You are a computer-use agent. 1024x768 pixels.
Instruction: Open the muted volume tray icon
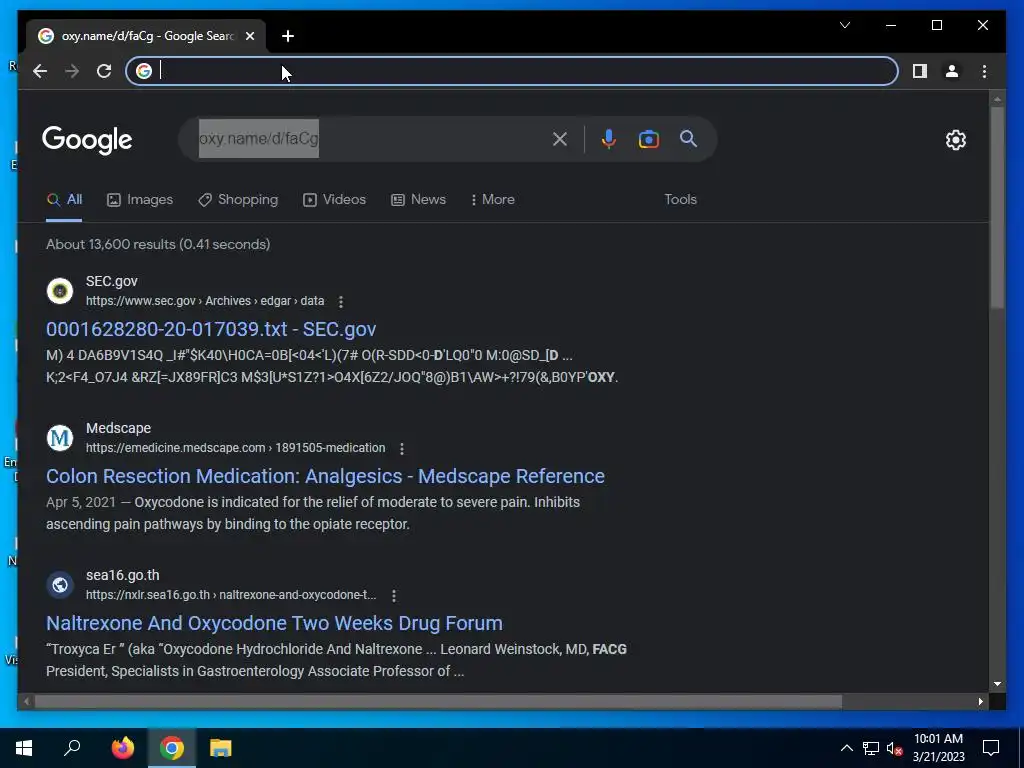point(894,748)
